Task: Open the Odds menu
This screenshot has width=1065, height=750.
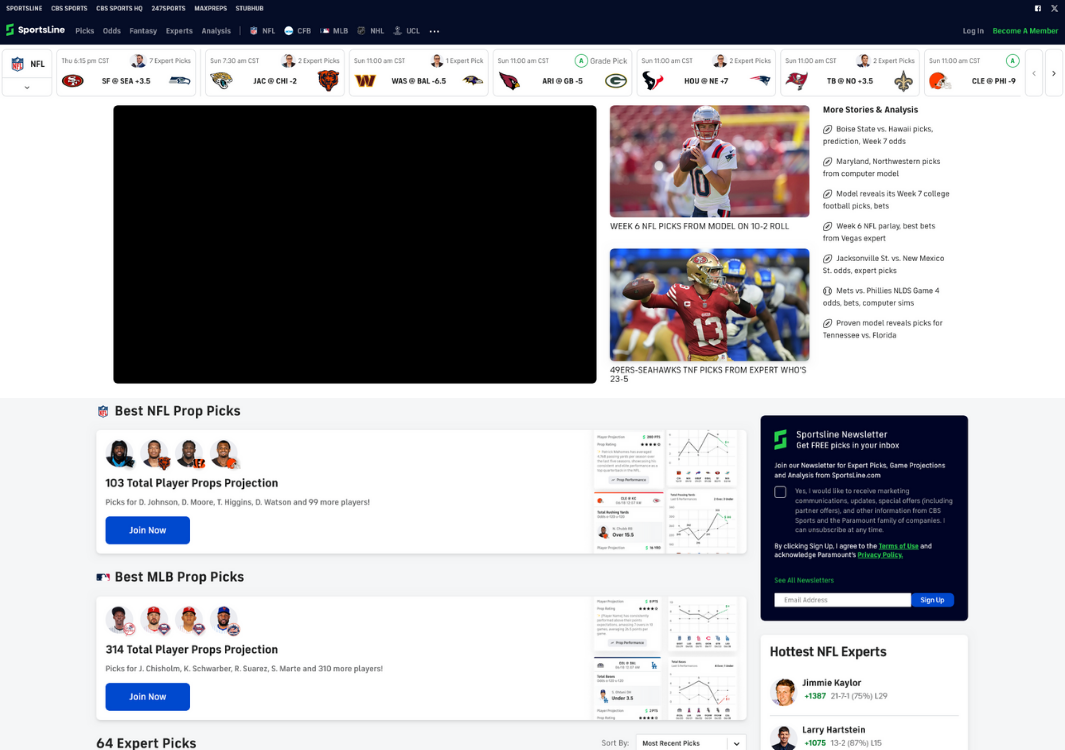Action: pos(111,31)
